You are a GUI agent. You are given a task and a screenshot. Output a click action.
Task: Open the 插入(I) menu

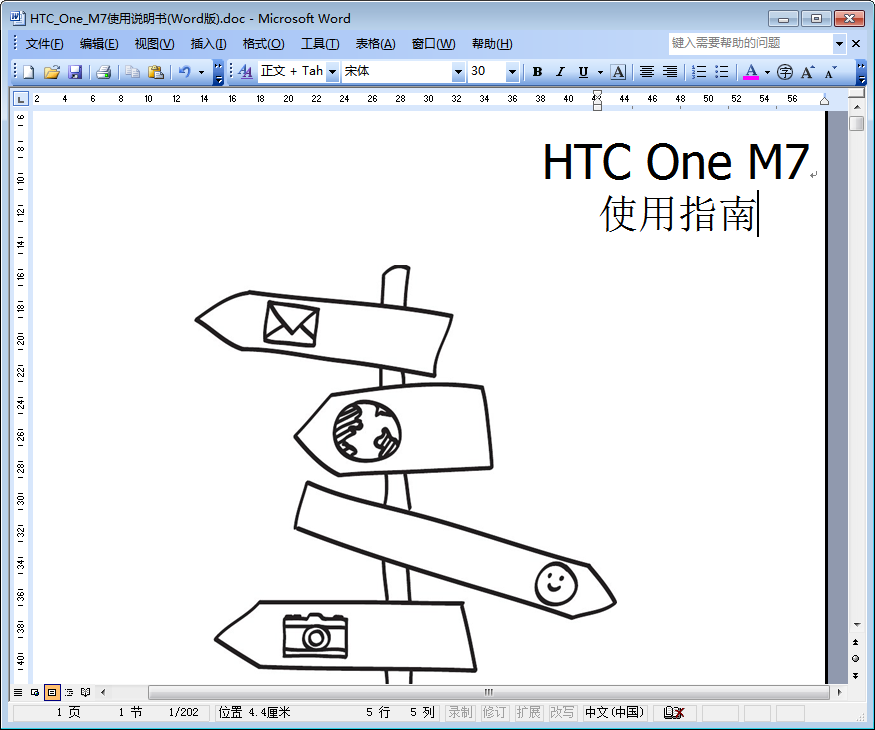(x=208, y=44)
